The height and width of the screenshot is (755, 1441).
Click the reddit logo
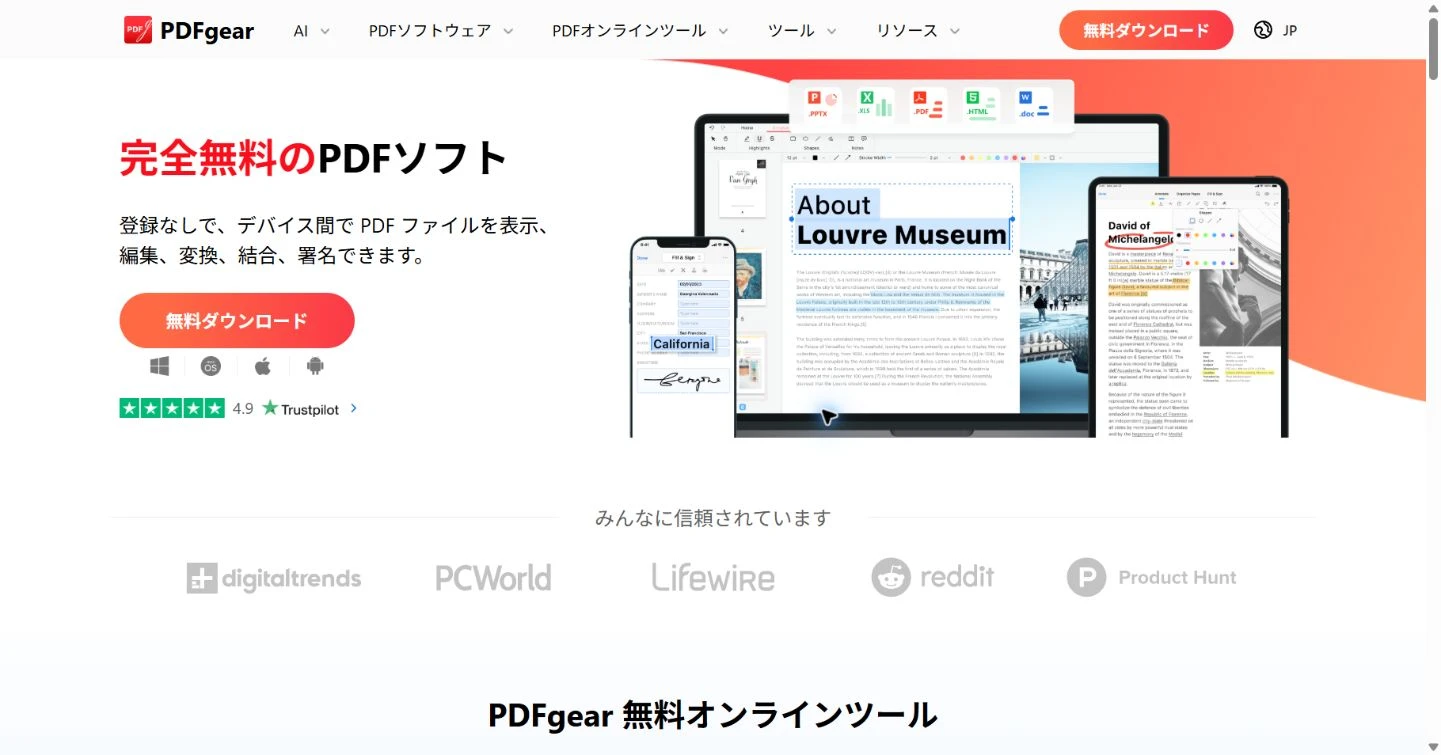pos(933,577)
